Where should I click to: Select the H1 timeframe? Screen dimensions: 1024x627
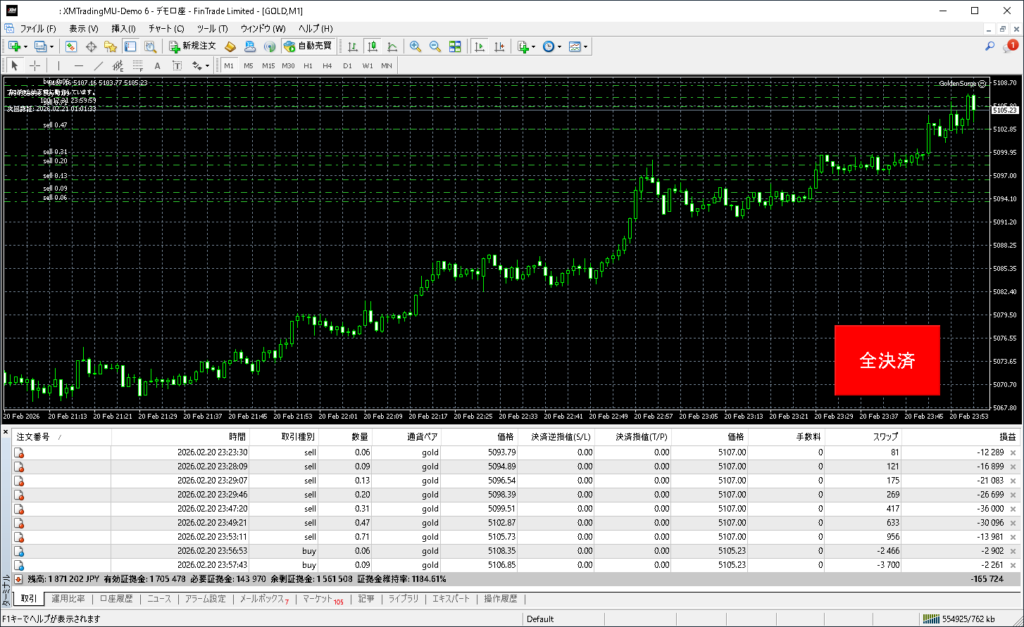click(308, 66)
